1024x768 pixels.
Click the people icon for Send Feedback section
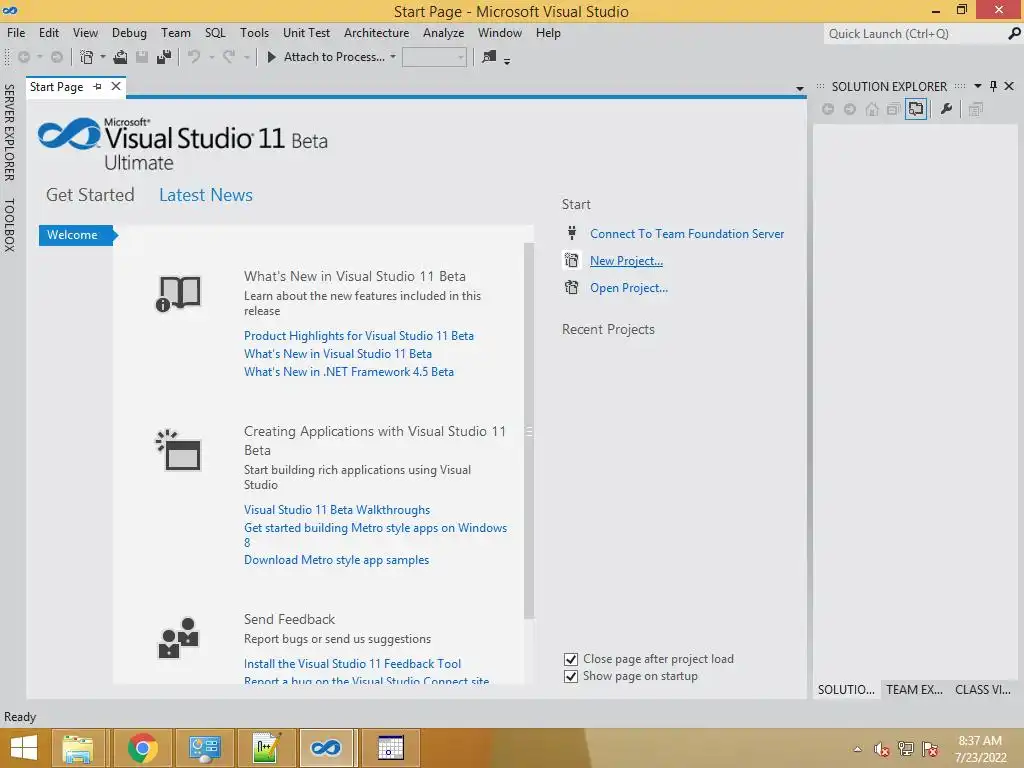[x=178, y=637]
